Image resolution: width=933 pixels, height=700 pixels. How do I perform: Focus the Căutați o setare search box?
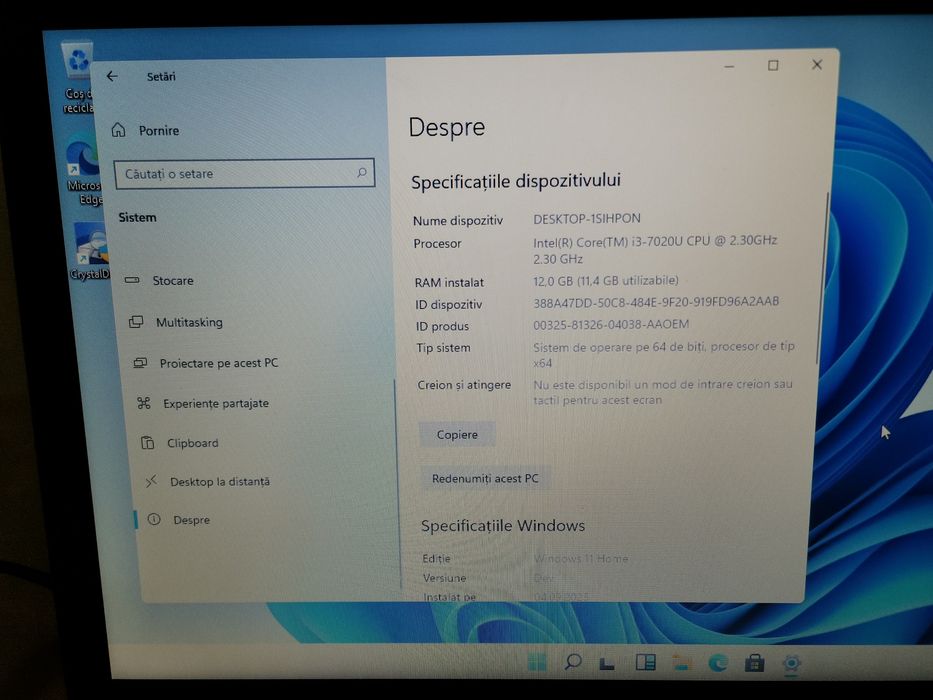point(244,174)
